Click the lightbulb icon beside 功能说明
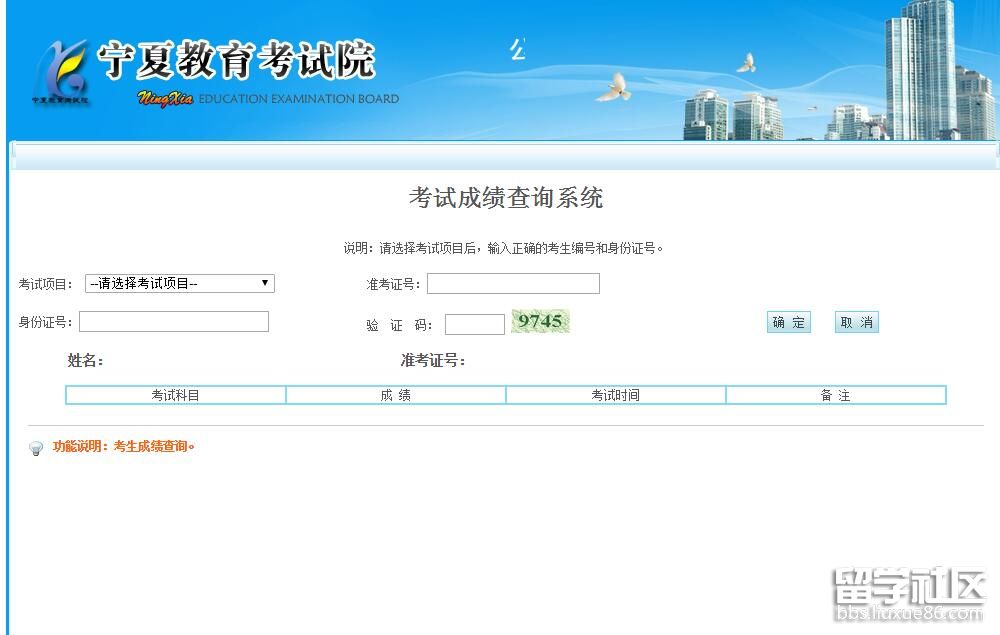Image resolution: width=1000 pixels, height=635 pixels. 36,448
